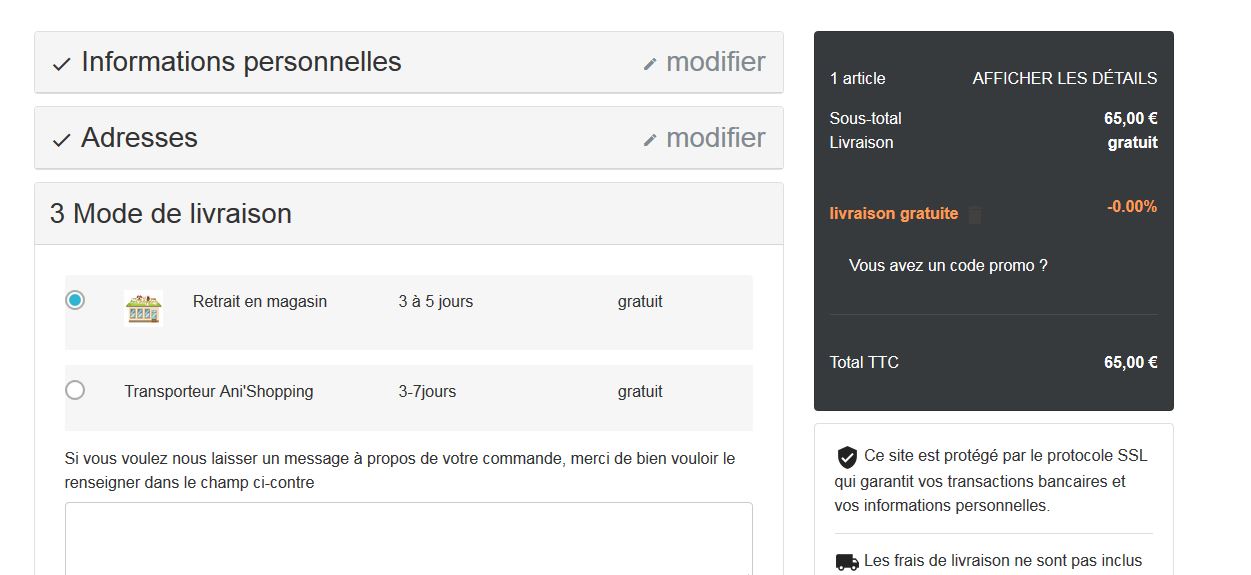This screenshot has width=1251, height=575.
Task: Select Transporteur Ani'Shopping radio button
Action: pos(75,390)
